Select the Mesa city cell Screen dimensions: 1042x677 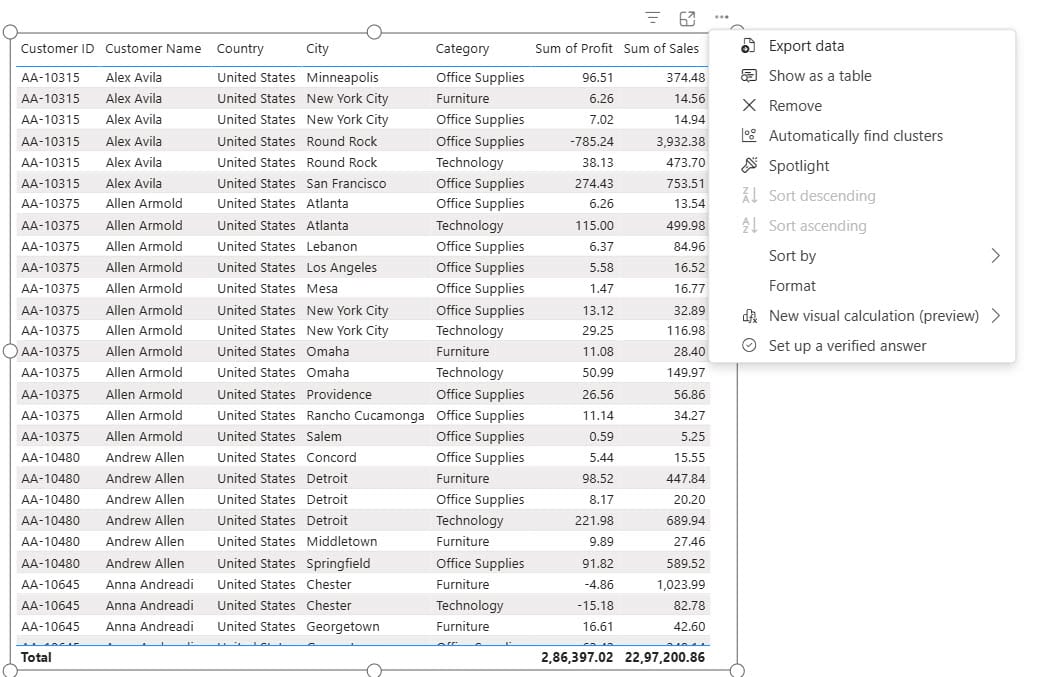pos(322,289)
